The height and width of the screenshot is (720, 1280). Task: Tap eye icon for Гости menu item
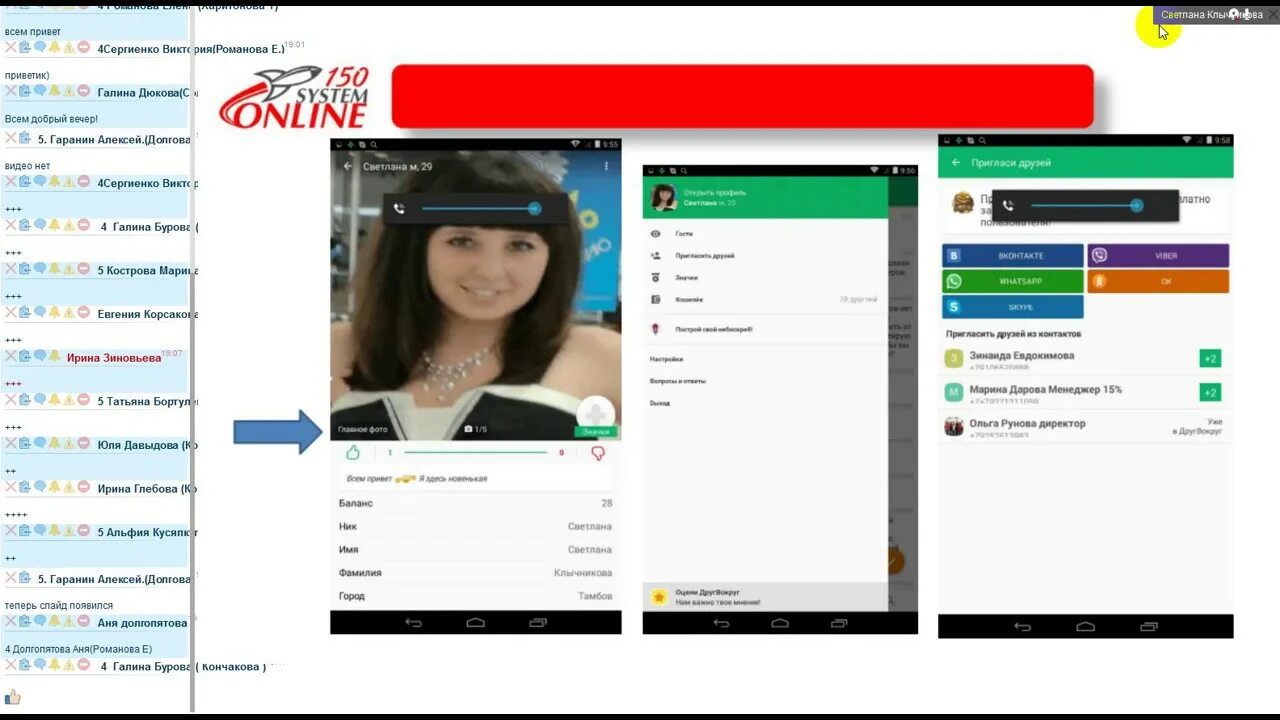656,234
